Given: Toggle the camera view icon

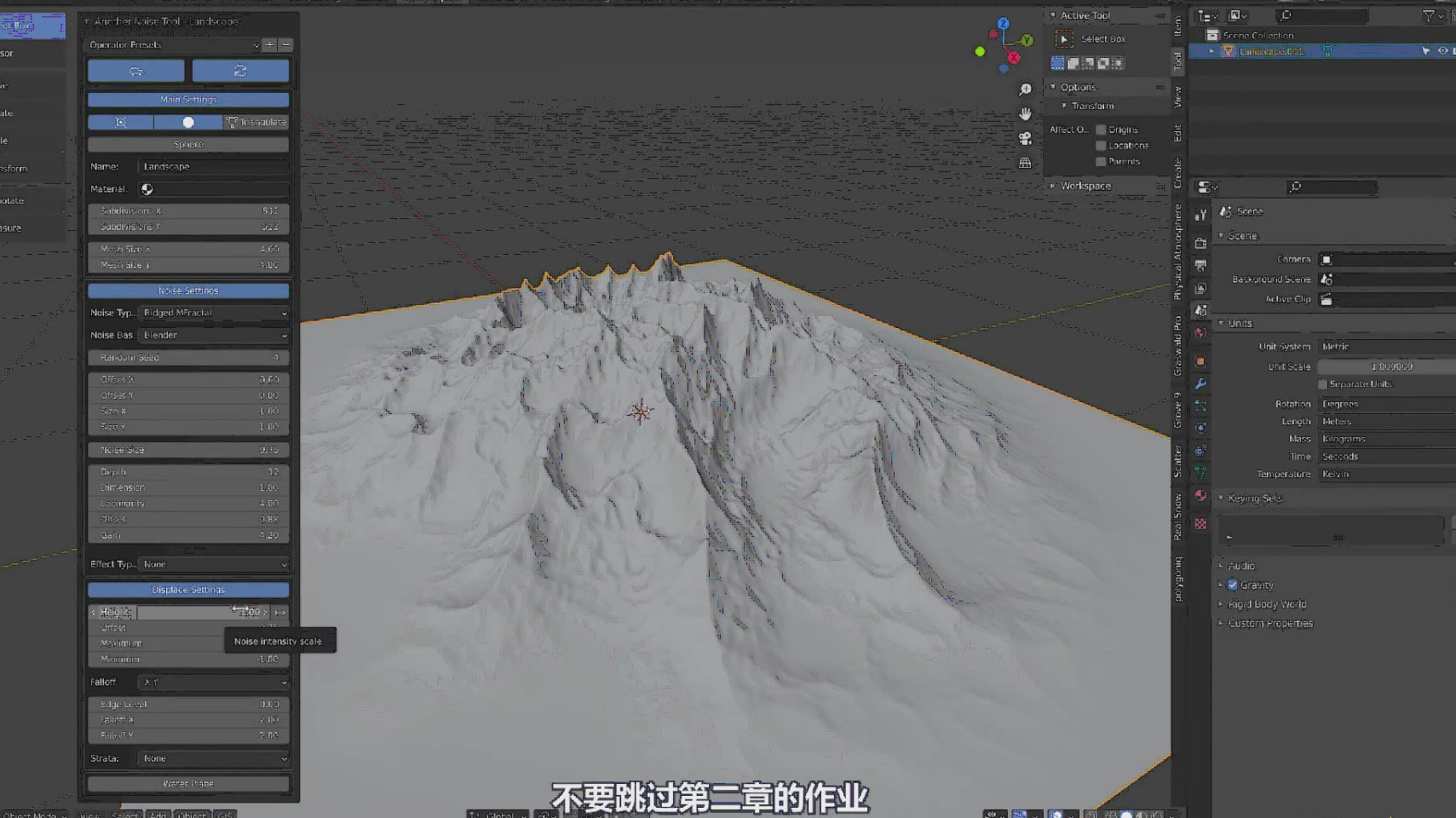Looking at the screenshot, I should click(1025, 138).
